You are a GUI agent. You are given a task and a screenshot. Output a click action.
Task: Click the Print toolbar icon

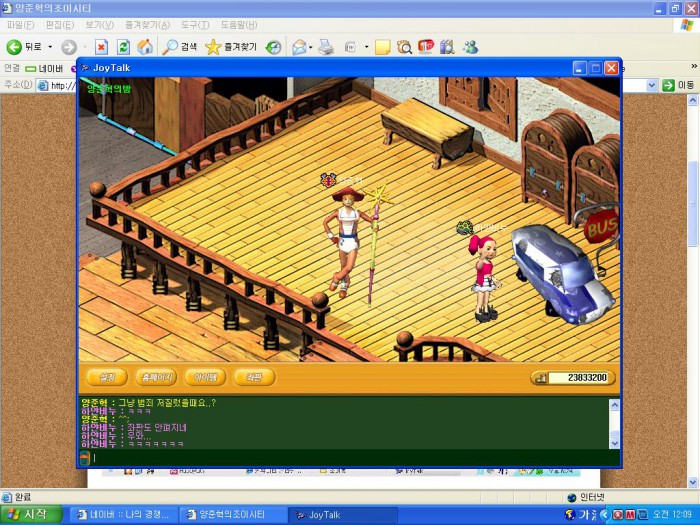pyautogui.click(x=326, y=47)
